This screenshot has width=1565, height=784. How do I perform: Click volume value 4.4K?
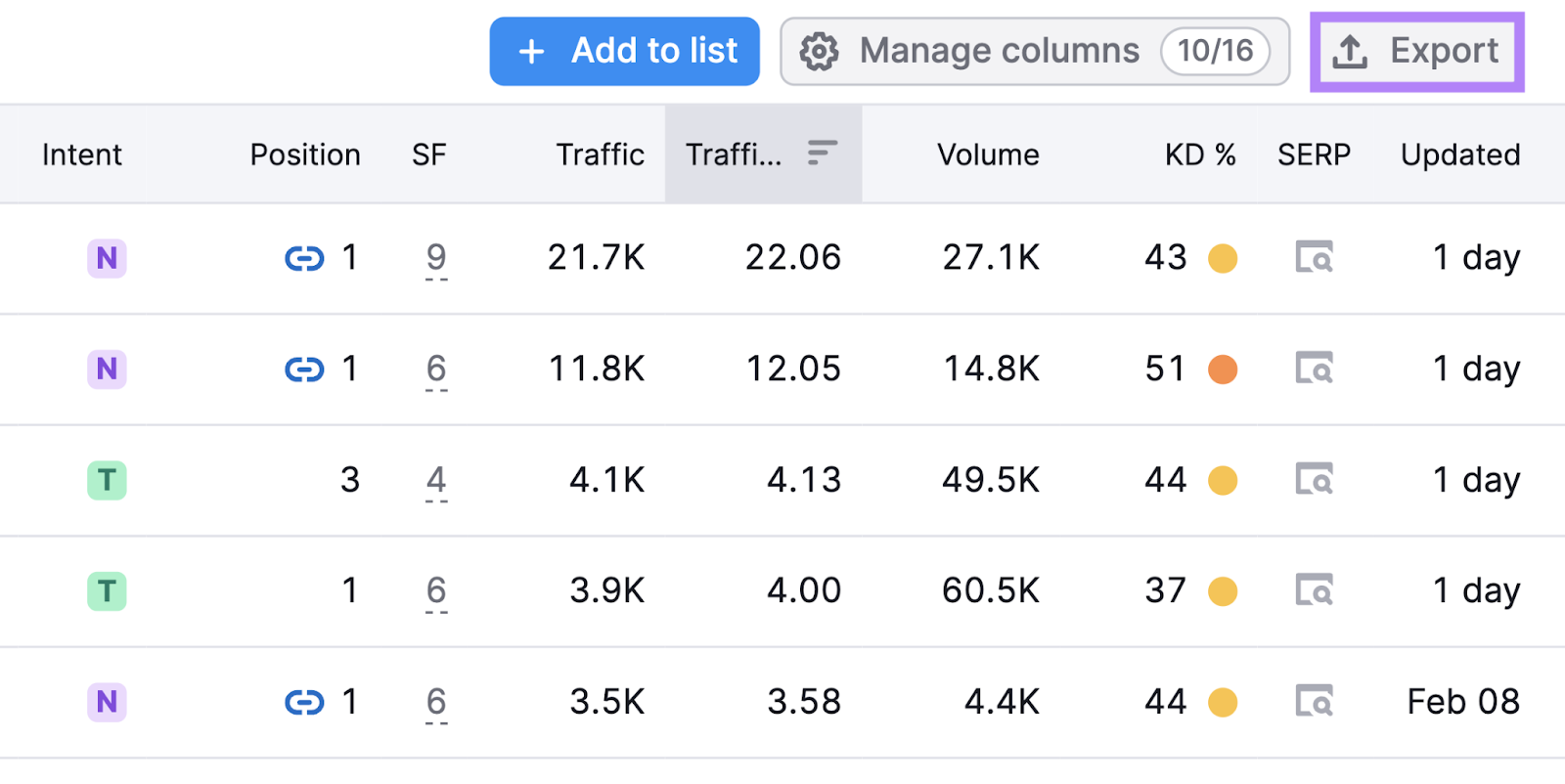pyautogui.click(x=1003, y=702)
